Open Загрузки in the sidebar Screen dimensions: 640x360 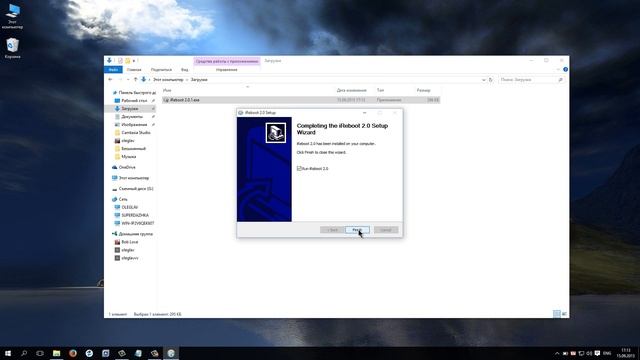click(x=130, y=109)
